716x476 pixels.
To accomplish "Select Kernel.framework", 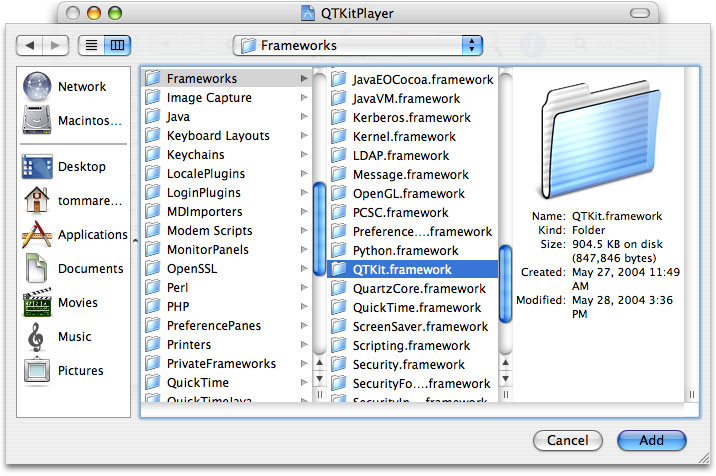I will [x=413, y=137].
